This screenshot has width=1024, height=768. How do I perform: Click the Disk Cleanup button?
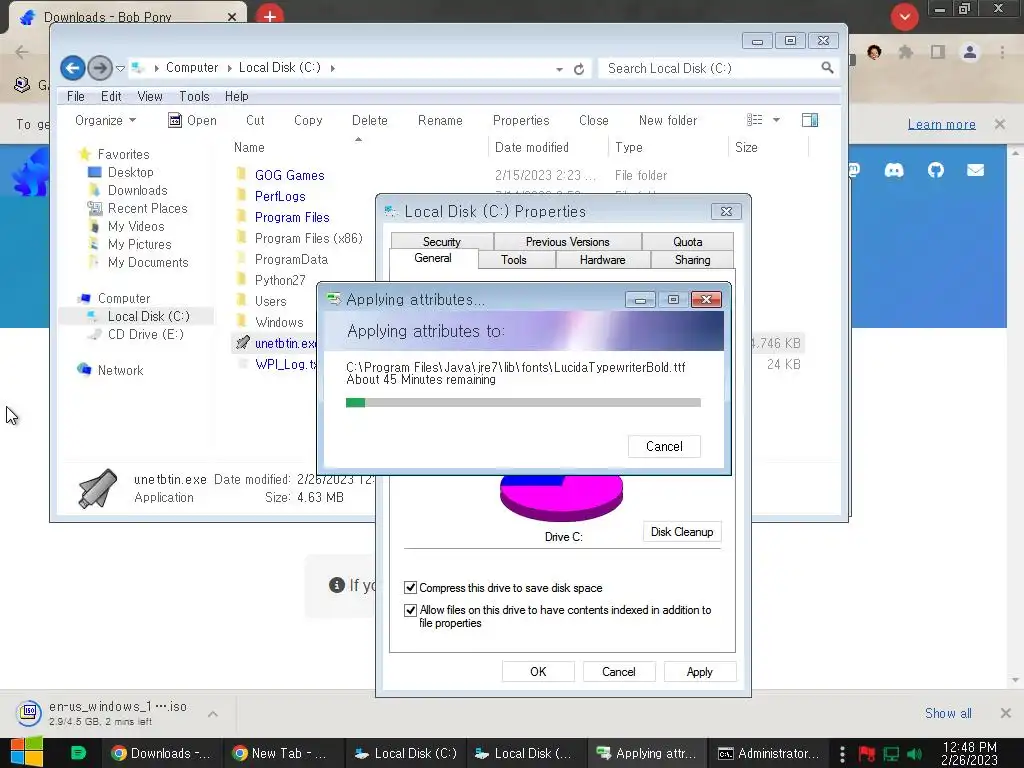tap(682, 532)
